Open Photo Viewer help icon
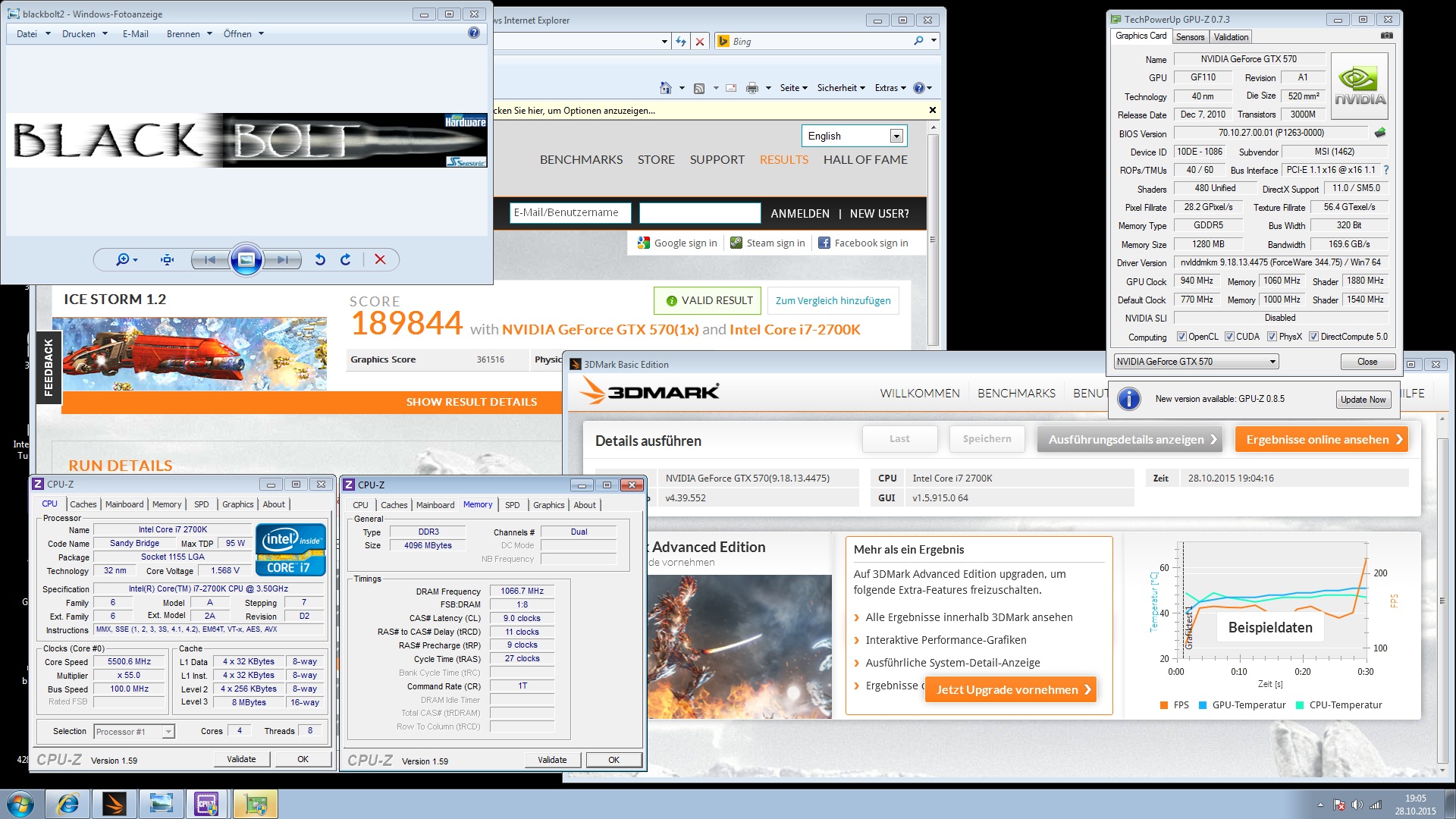Screen dimensions: 1456x819 pyautogui.click(x=474, y=33)
